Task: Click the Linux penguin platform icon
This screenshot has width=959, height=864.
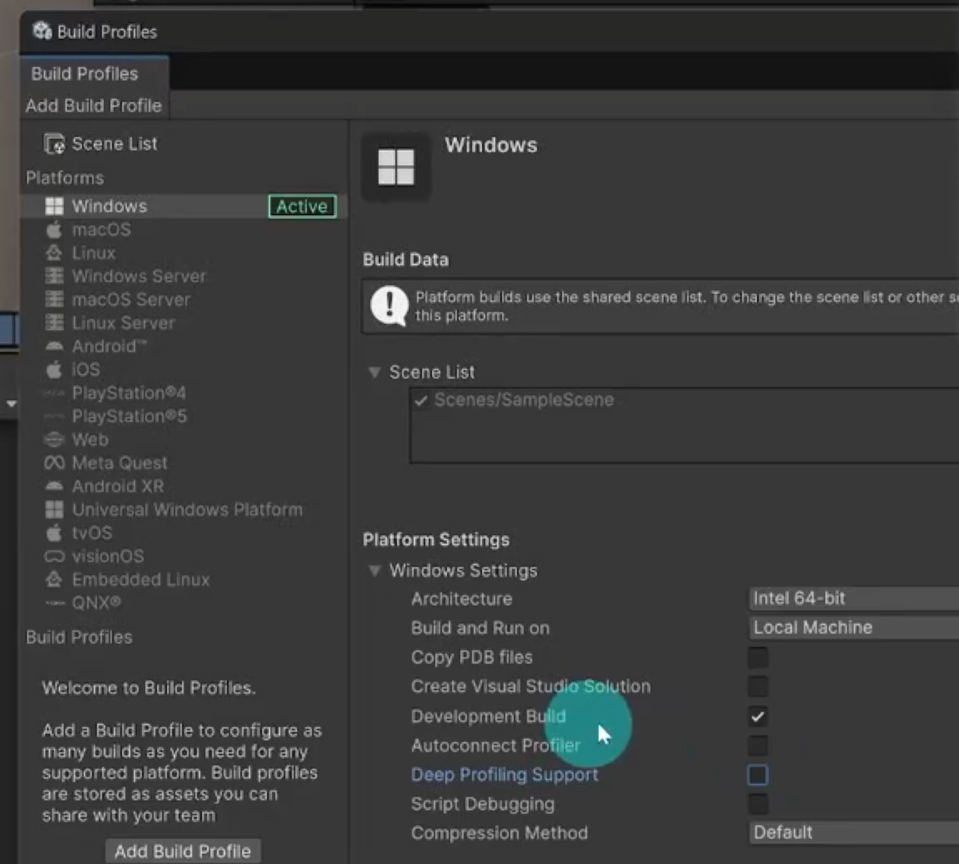Action: [54, 253]
